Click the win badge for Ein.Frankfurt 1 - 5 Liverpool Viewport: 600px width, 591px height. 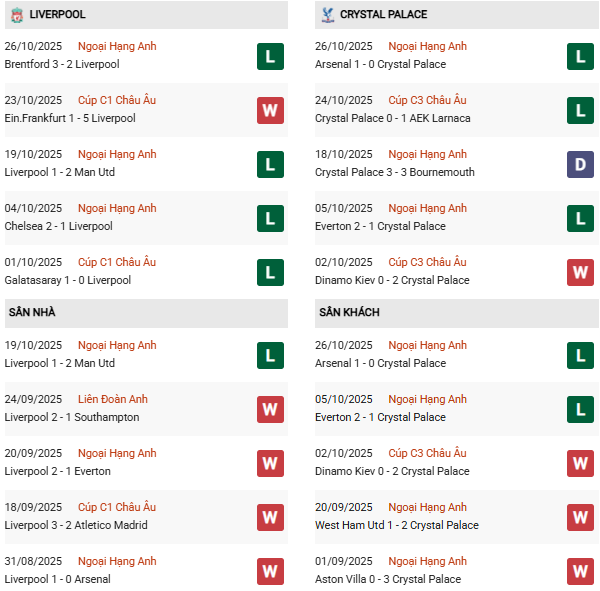pos(270,110)
